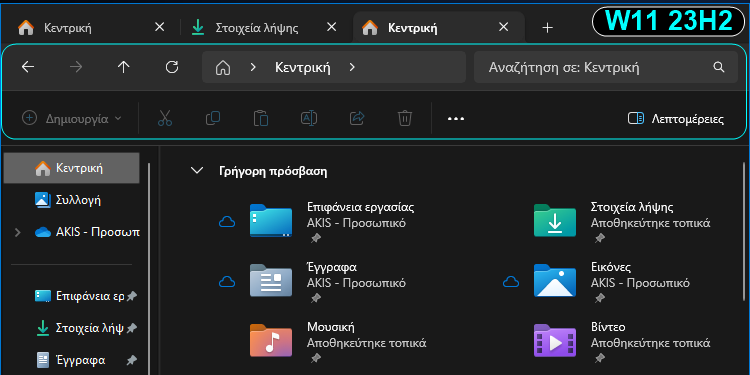Collapse the Γρήγορη πρόσβαση section
Viewport: 750px width, 375px height.
point(197,171)
